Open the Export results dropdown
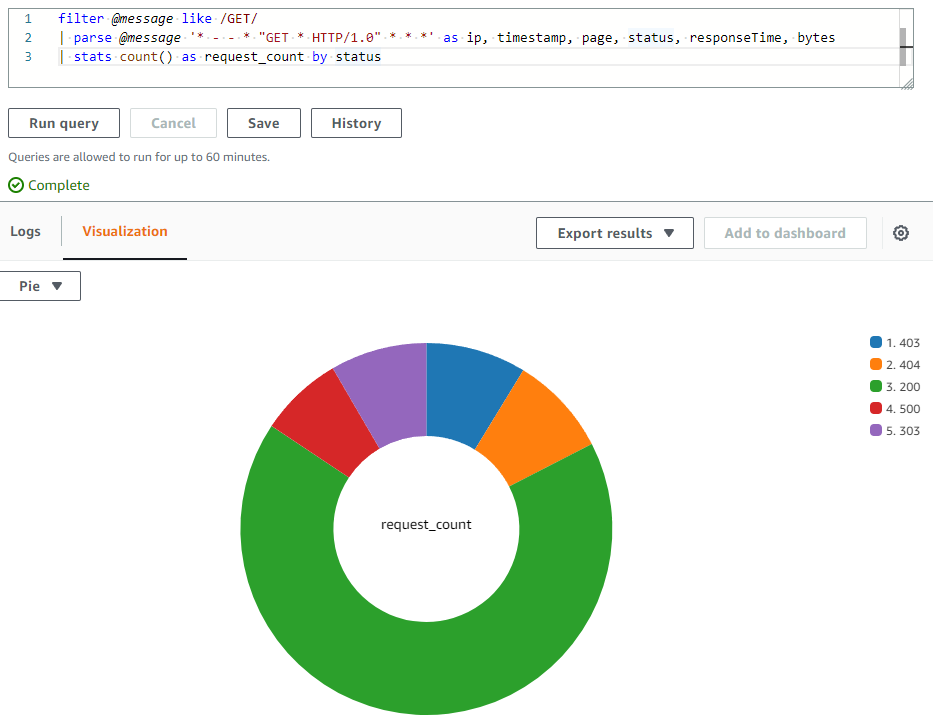 pyautogui.click(x=615, y=233)
